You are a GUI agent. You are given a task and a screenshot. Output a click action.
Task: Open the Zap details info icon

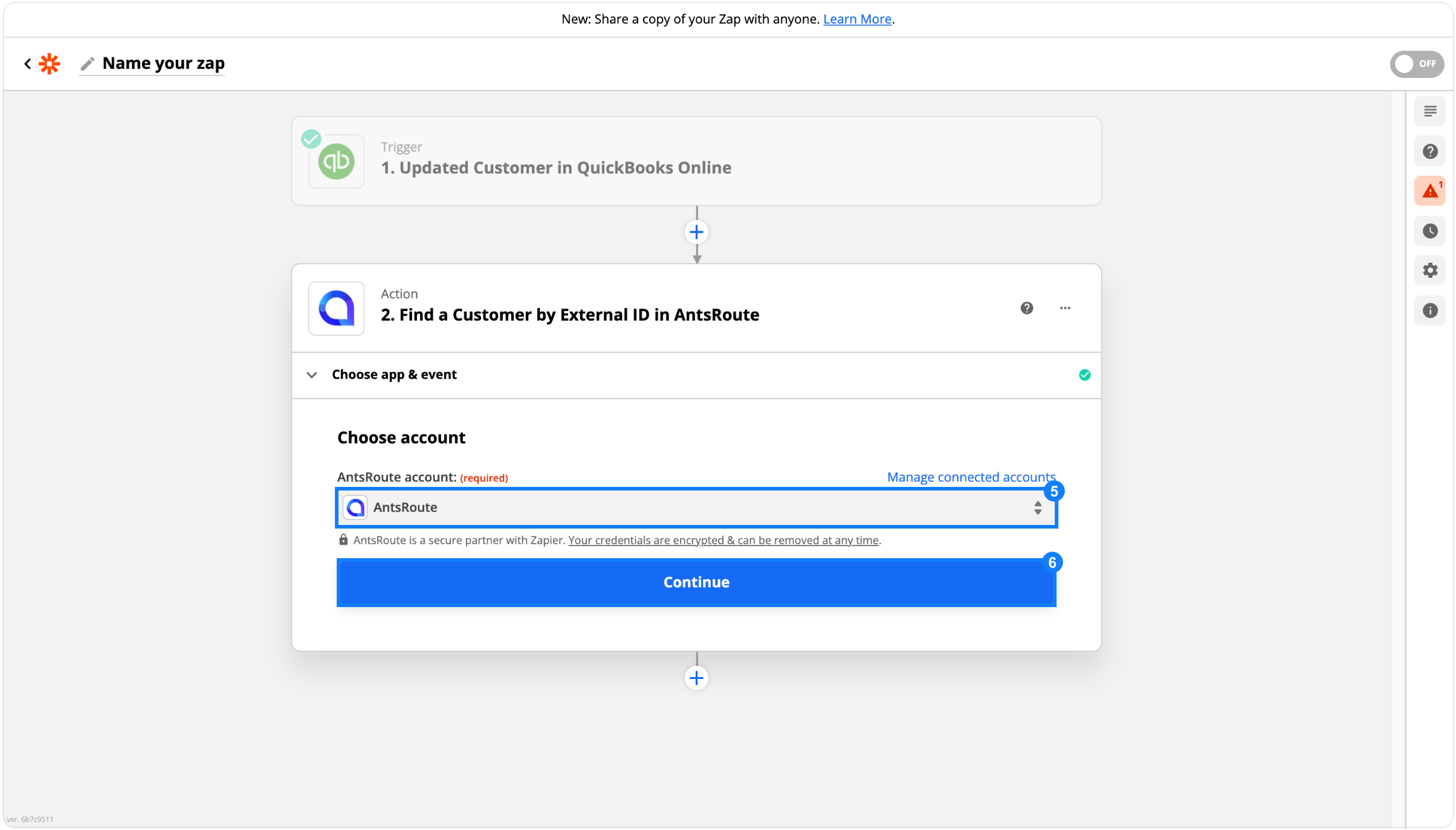[x=1430, y=310]
